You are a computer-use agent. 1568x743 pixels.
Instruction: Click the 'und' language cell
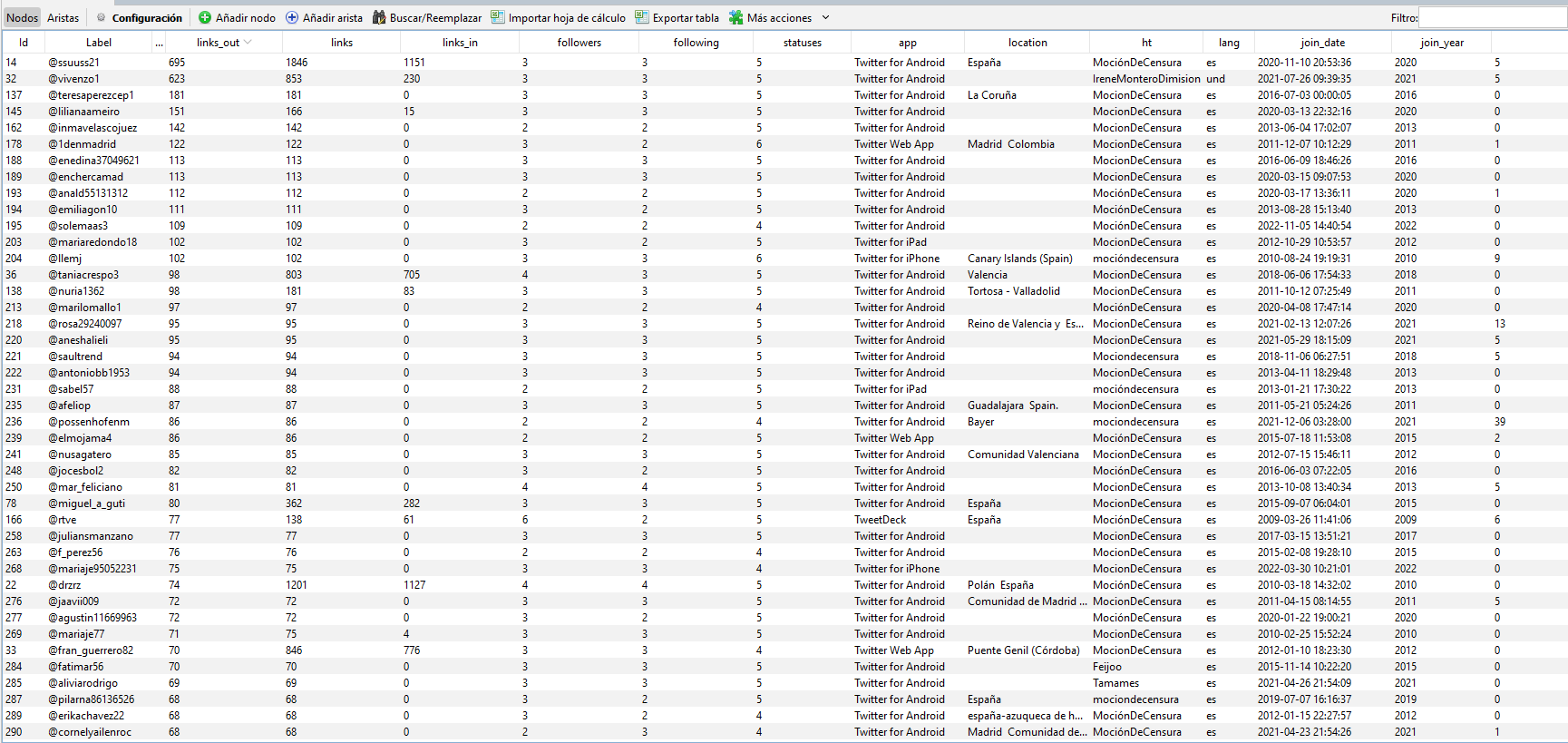(x=1215, y=79)
